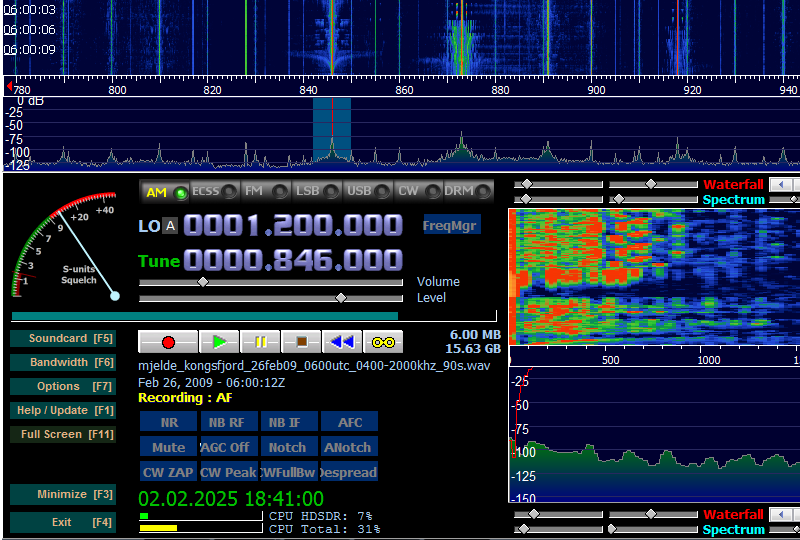Click first lower Waterfall slider handle
800x540 pixels.
click(x=534, y=514)
